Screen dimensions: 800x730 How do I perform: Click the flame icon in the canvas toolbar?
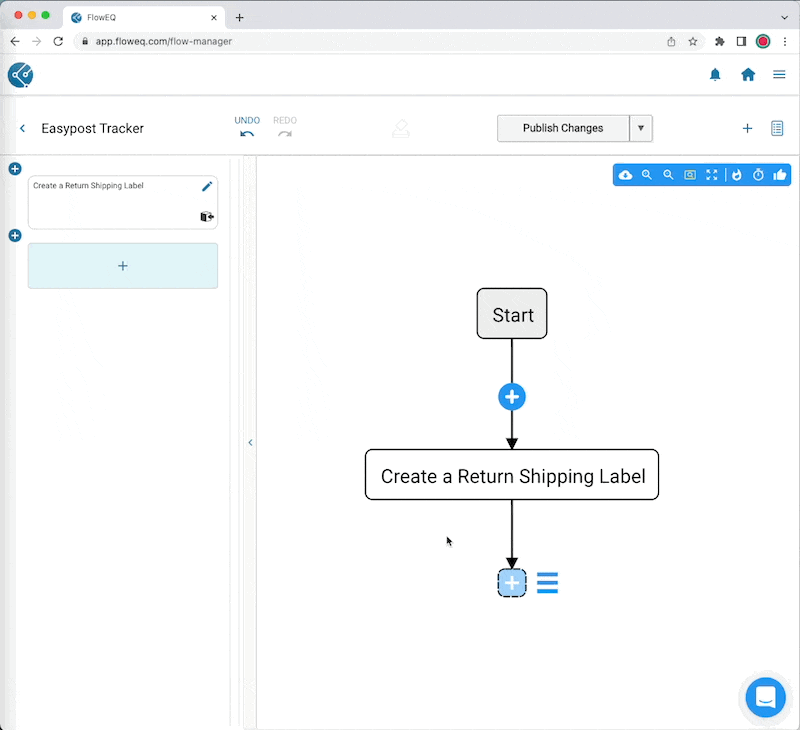click(x=736, y=174)
